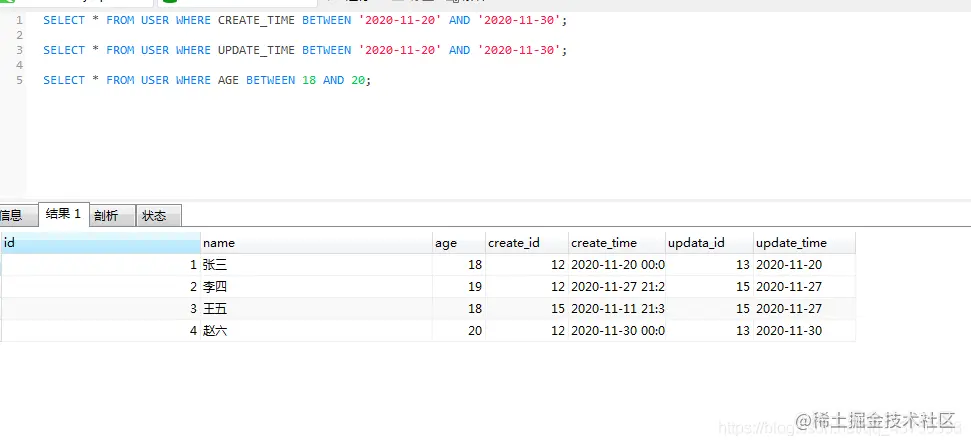
Task: Select create_time cell 2020-11-11 21:3
Action: 617,308
